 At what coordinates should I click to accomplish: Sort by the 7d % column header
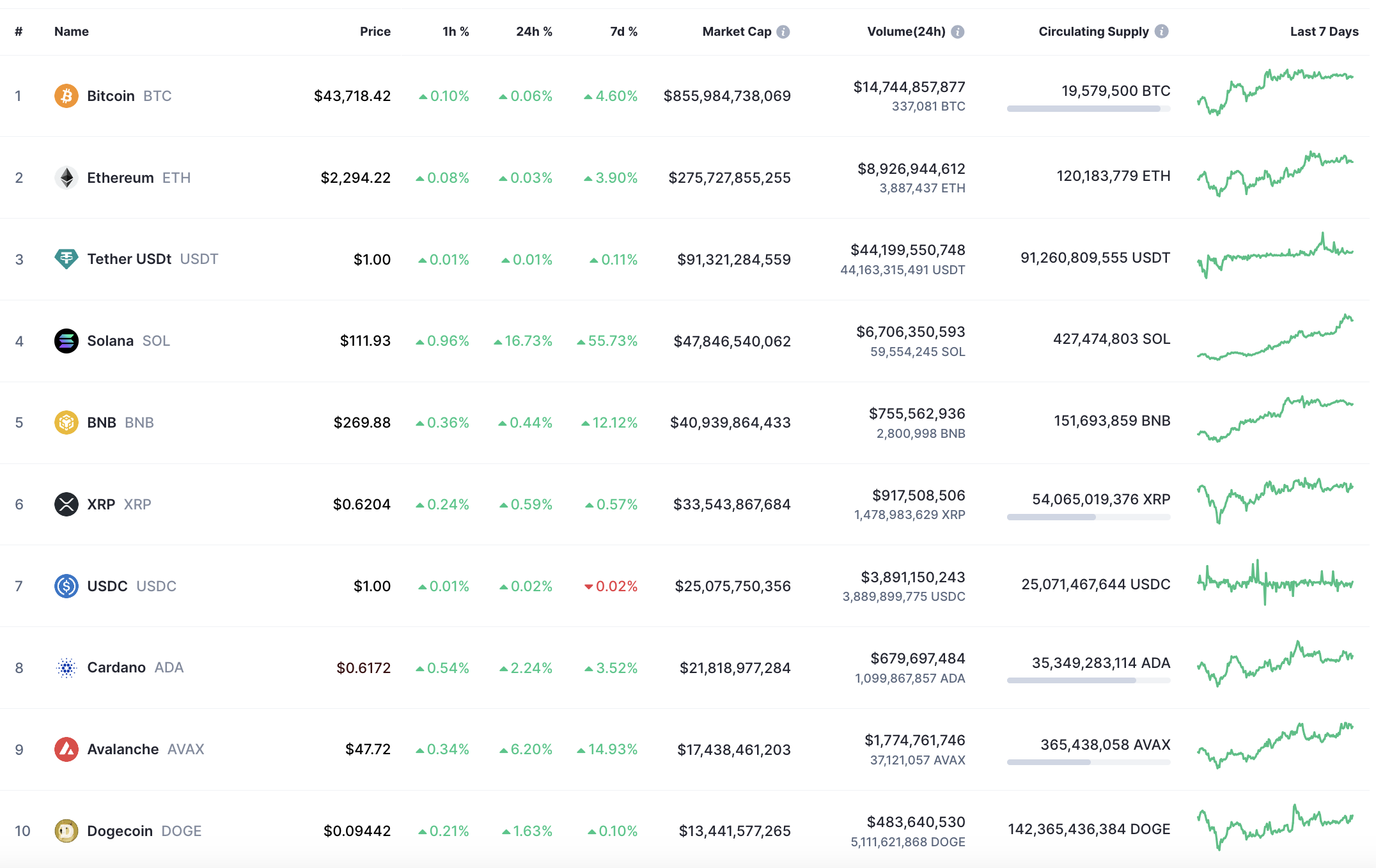[623, 32]
